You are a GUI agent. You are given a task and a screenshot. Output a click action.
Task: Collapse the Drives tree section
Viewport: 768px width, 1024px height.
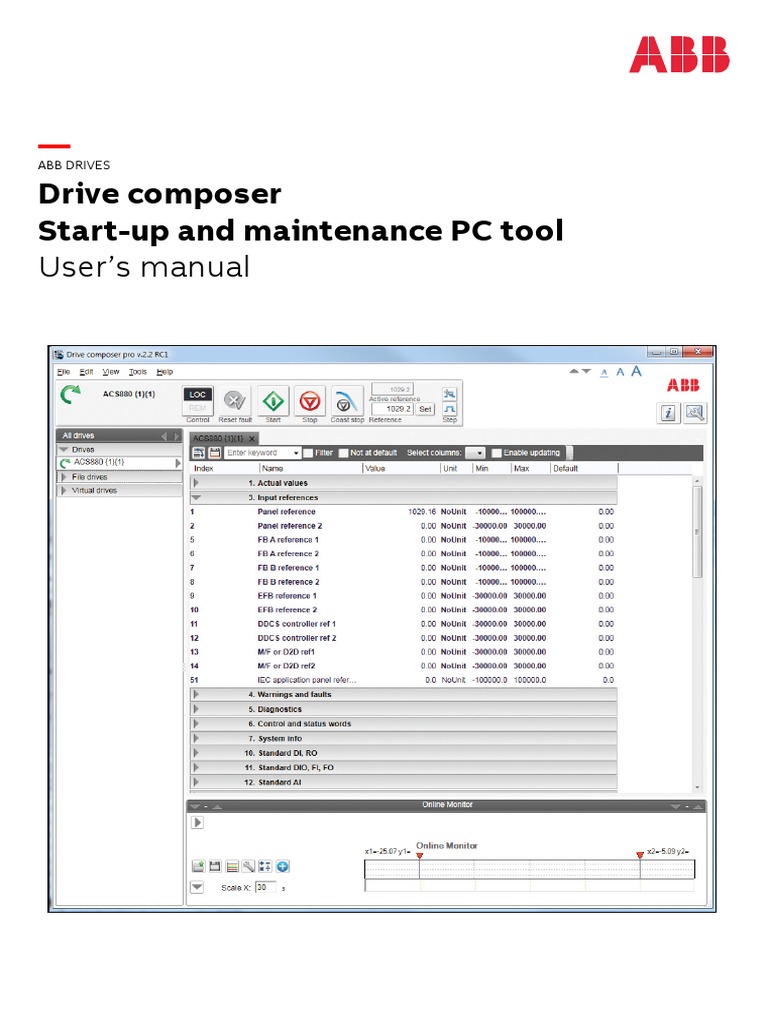tap(63, 449)
